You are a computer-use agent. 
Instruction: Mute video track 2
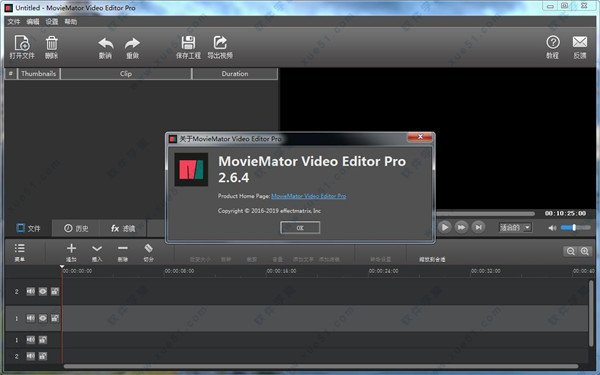coord(31,292)
